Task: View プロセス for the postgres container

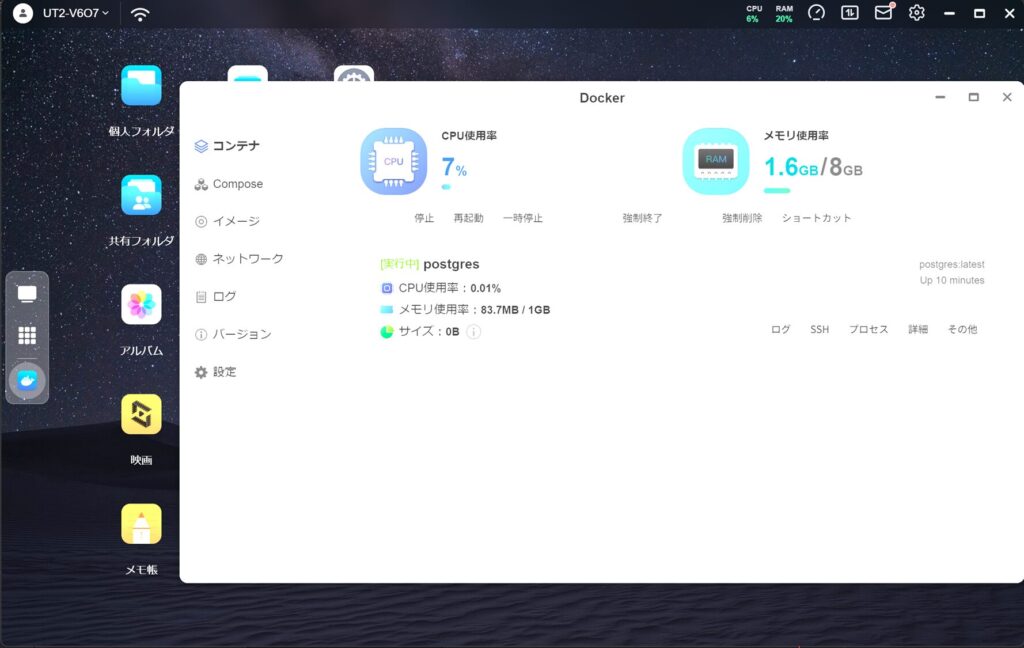Action: [869, 330]
